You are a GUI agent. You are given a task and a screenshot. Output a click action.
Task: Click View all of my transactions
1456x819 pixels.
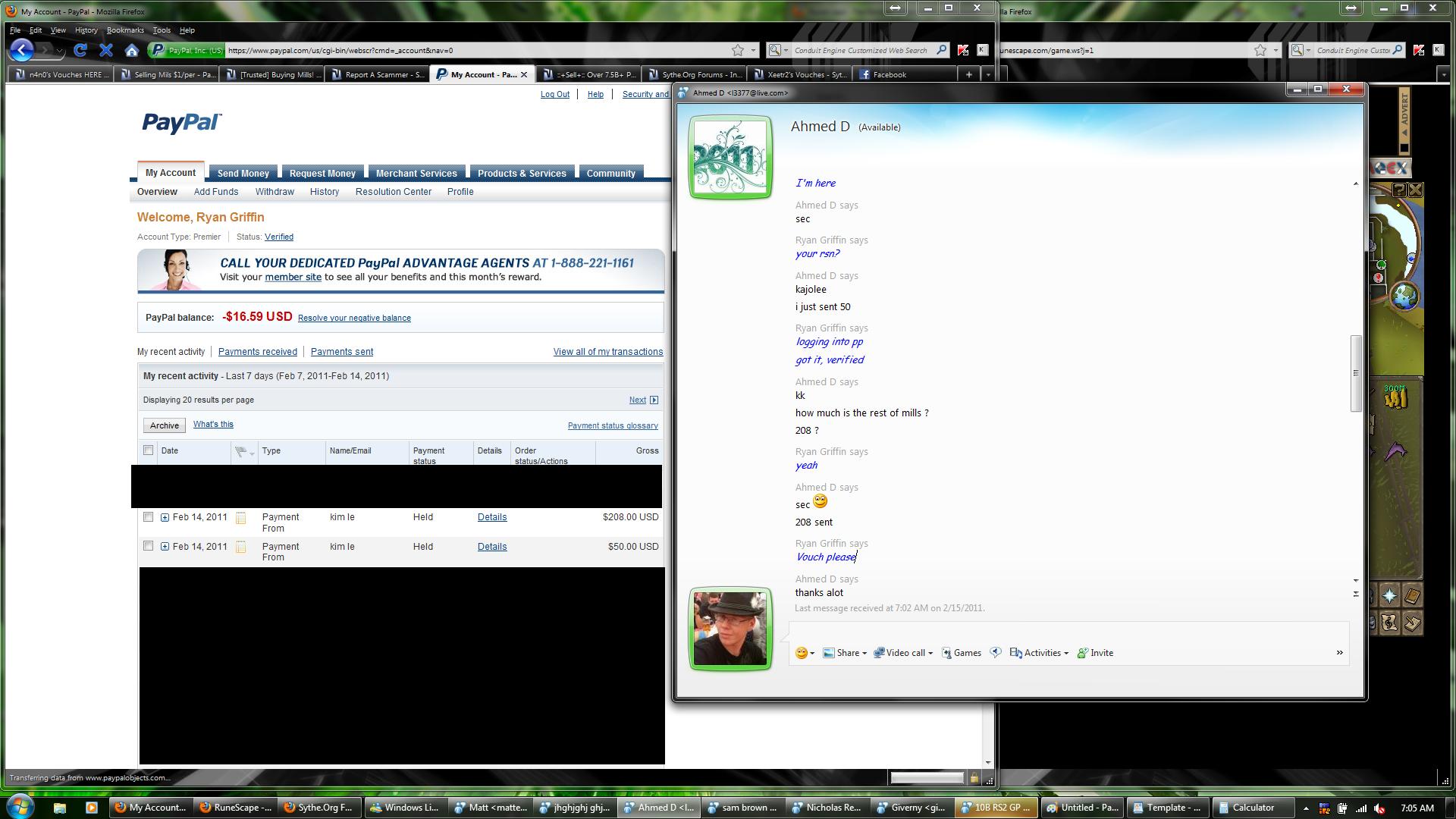(608, 352)
